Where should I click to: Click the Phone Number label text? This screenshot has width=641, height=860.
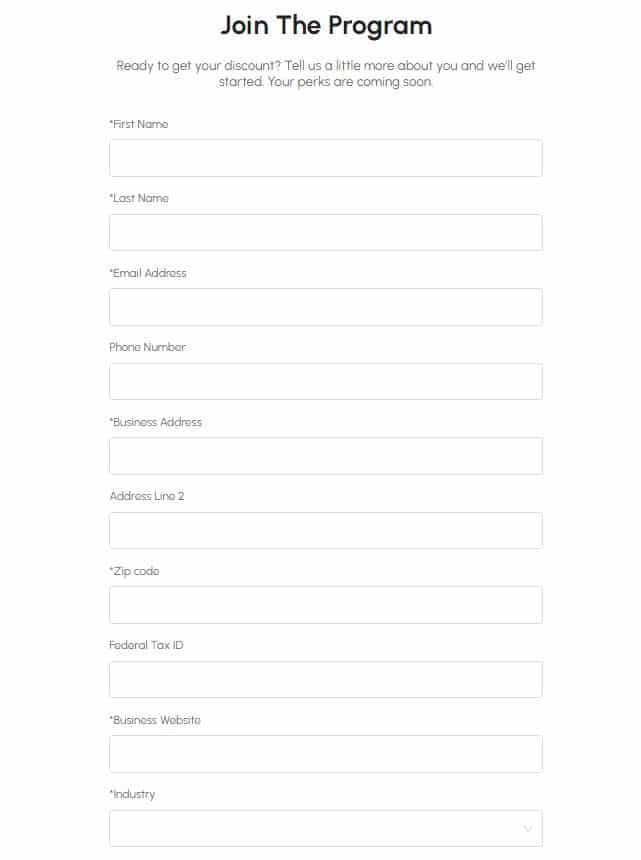[x=148, y=347]
